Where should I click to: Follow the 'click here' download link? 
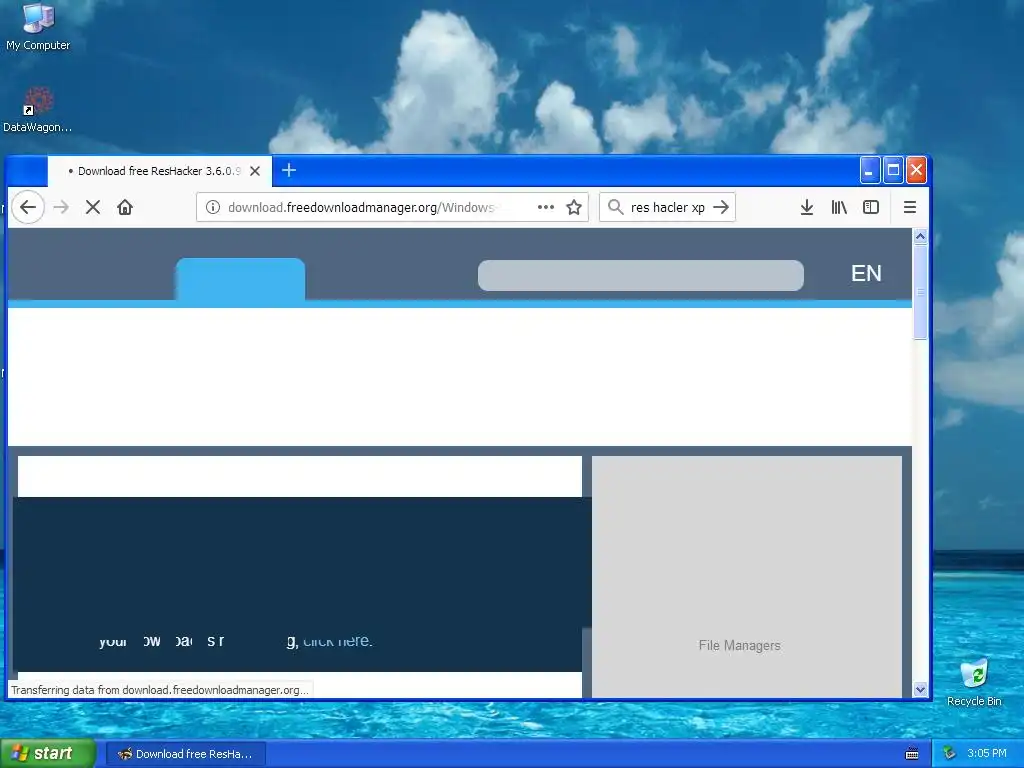pos(338,641)
